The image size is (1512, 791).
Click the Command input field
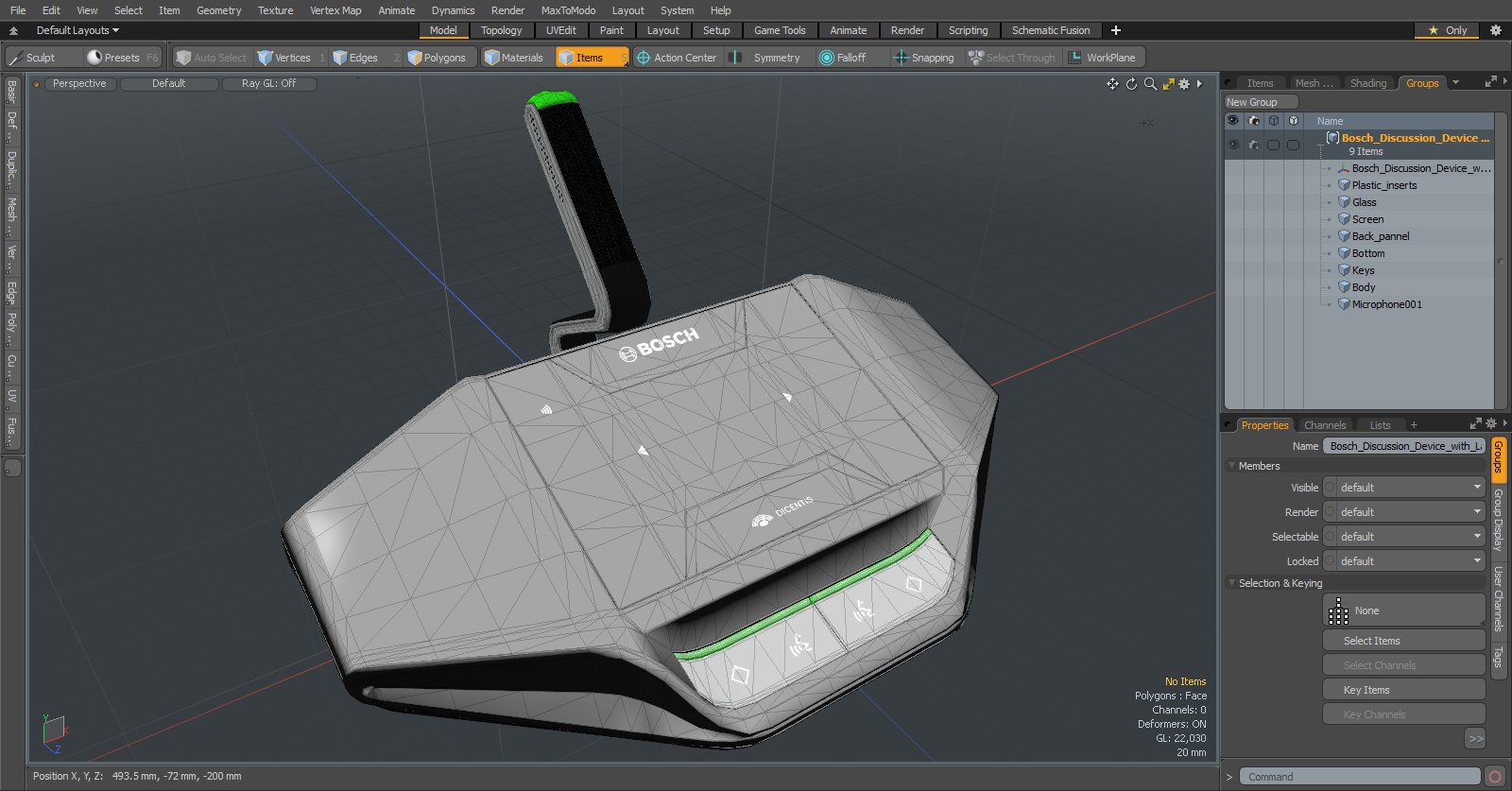tap(1359, 777)
